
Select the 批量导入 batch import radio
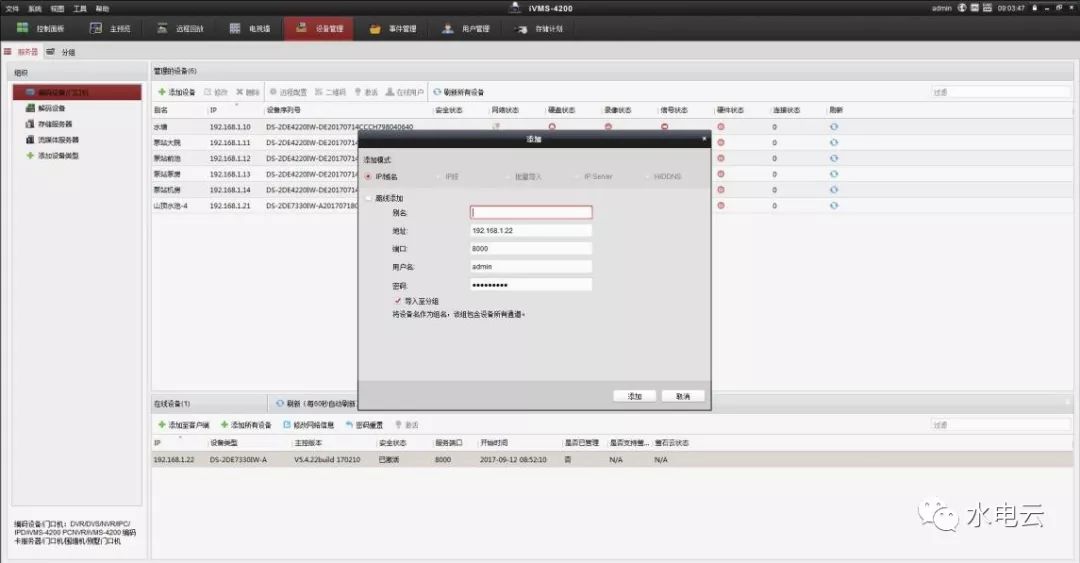click(508, 177)
